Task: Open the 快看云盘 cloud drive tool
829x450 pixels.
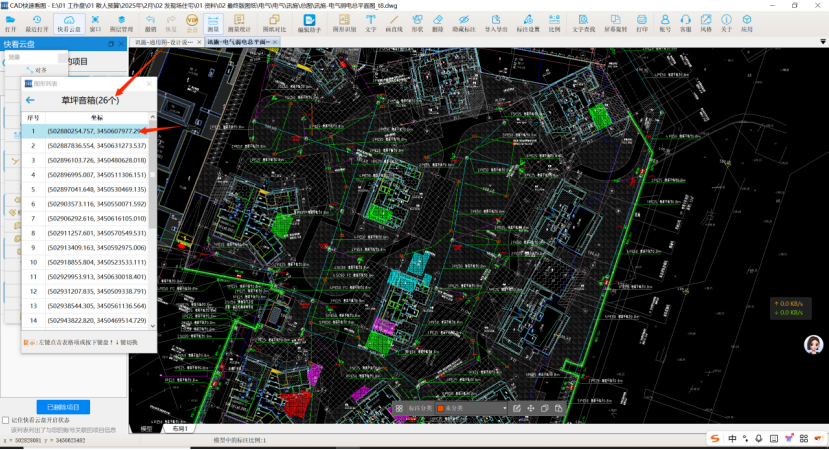Action: [x=69, y=23]
